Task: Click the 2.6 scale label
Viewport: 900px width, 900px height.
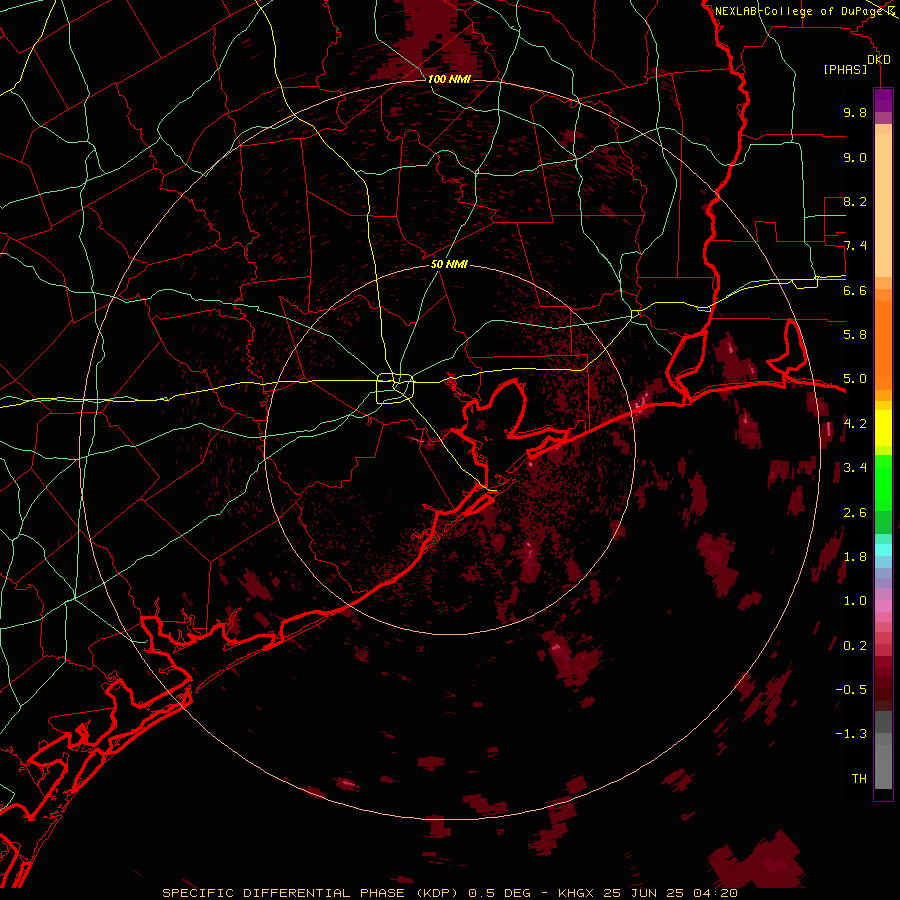Action: click(855, 513)
